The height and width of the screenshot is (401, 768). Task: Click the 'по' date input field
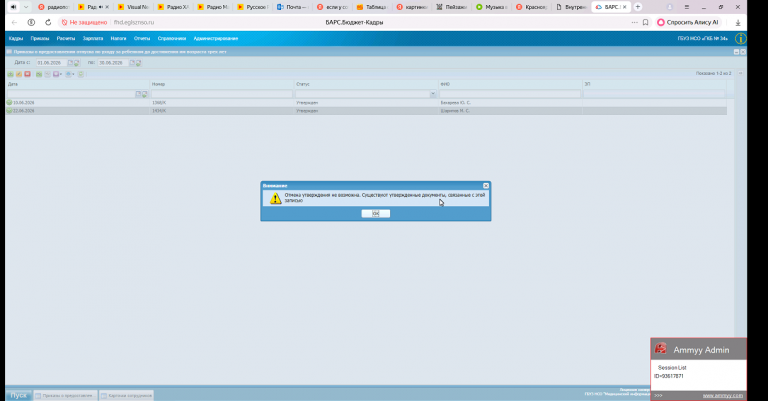pyautogui.click(x=113, y=63)
